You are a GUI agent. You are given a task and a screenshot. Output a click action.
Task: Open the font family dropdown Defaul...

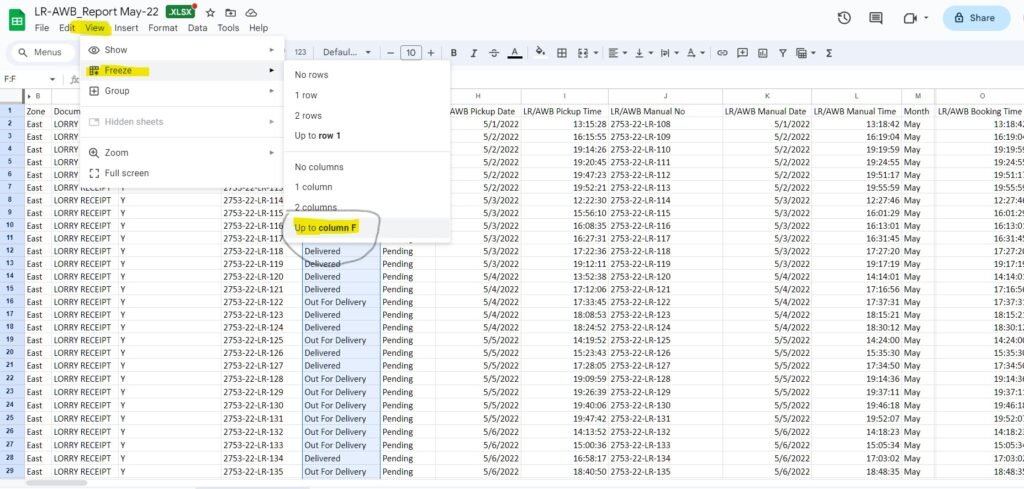[347, 53]
